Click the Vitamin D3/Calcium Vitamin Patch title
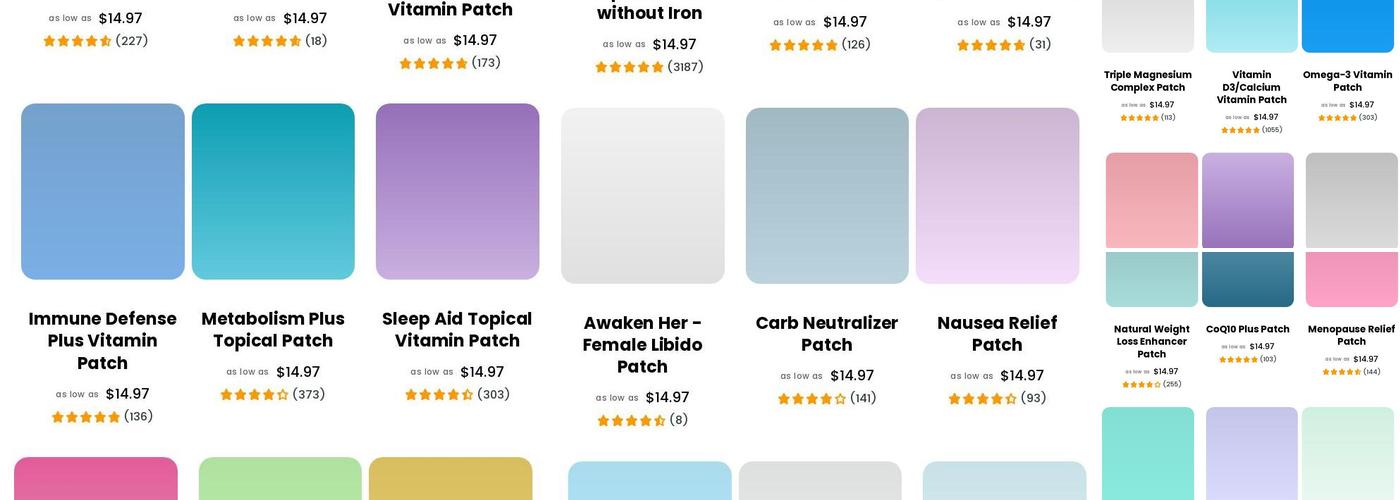 pos(1252,87)
